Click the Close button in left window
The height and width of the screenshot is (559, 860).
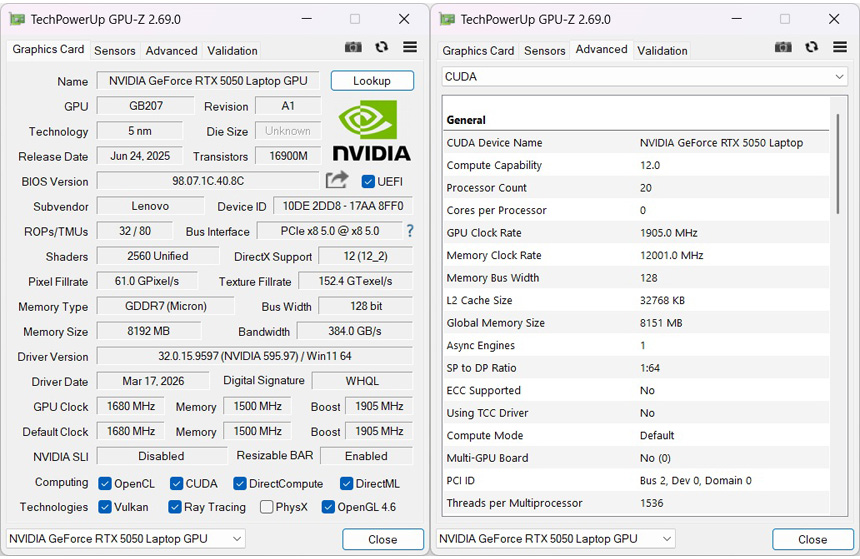(382, 539)
